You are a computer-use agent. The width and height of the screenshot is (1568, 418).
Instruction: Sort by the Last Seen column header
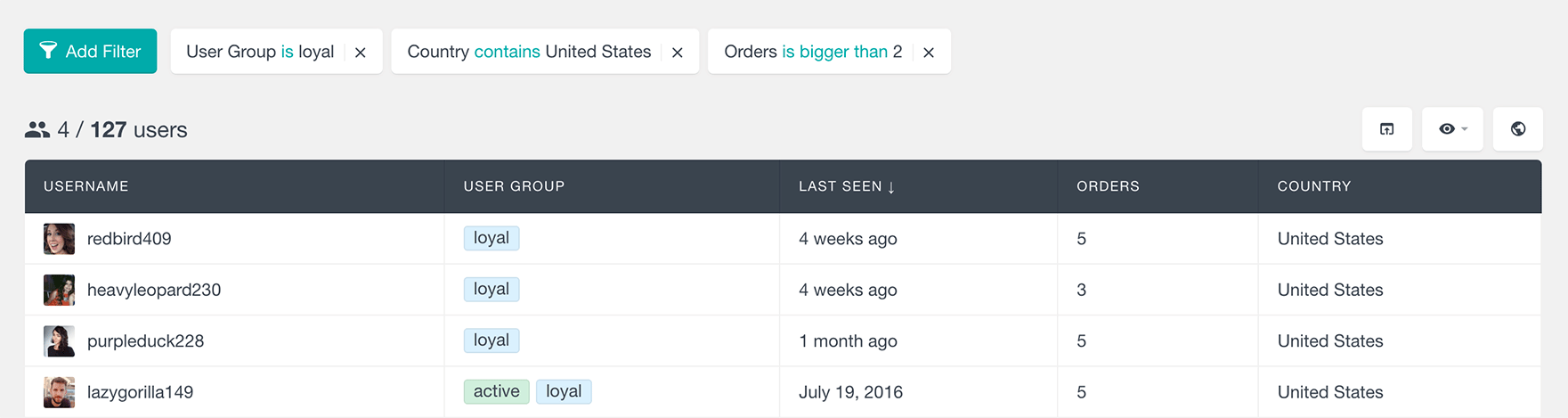tap(847, 186)
